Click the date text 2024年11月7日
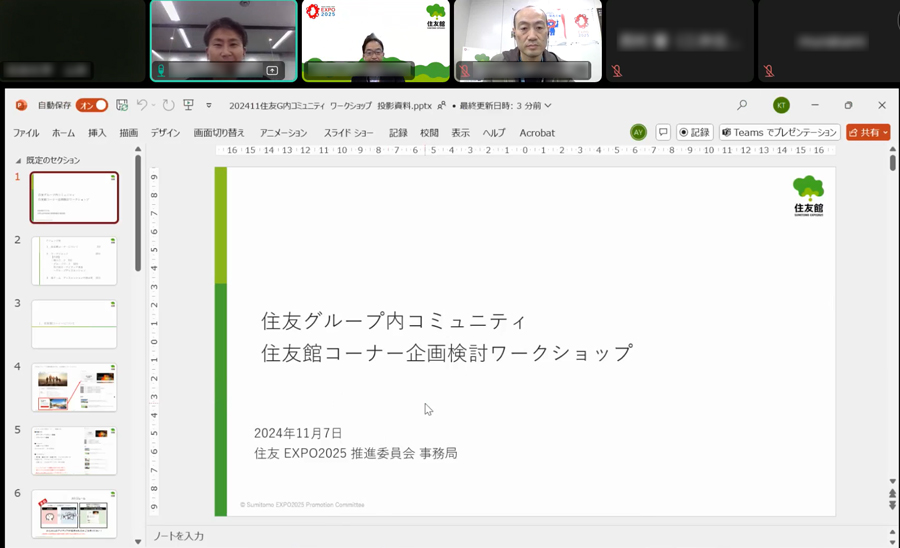Screen dimensions: 900x548 pos(298,433)
